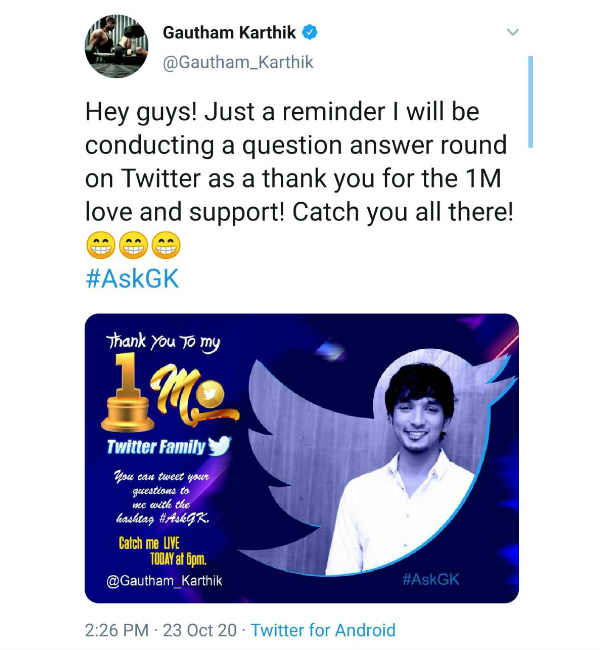Click the bird icon beside Twitter Family
600x650 pixels.
219,446
